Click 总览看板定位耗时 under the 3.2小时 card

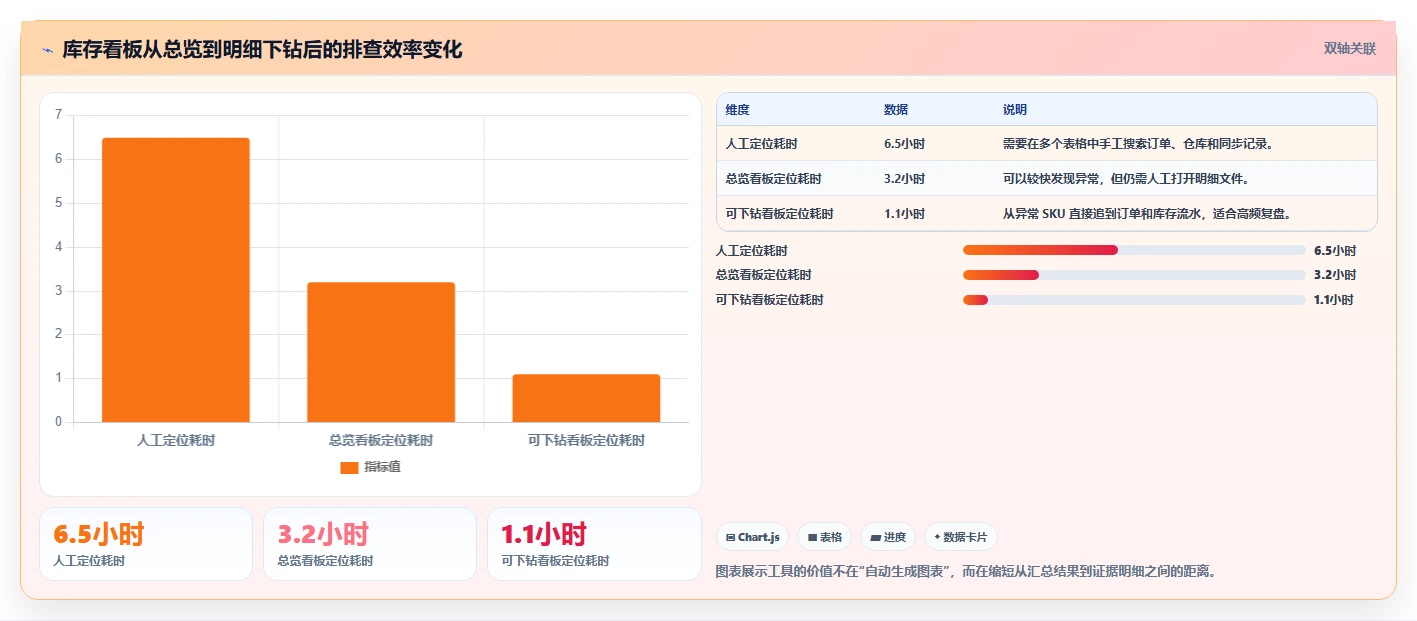tap(326, 561)
